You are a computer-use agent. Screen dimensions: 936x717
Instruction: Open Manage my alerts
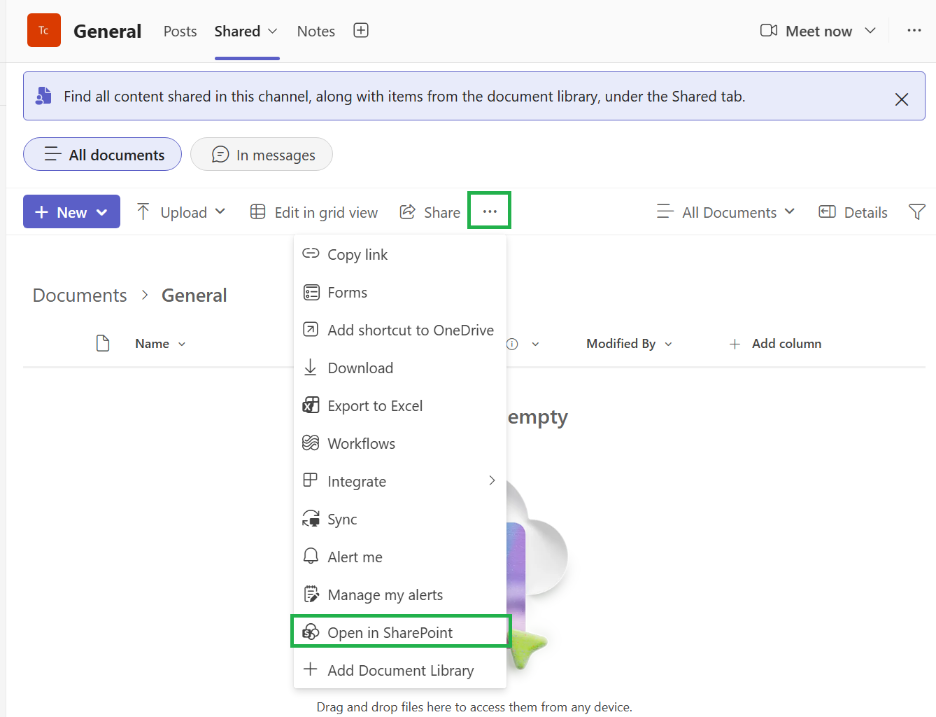(x=400, y=595)
